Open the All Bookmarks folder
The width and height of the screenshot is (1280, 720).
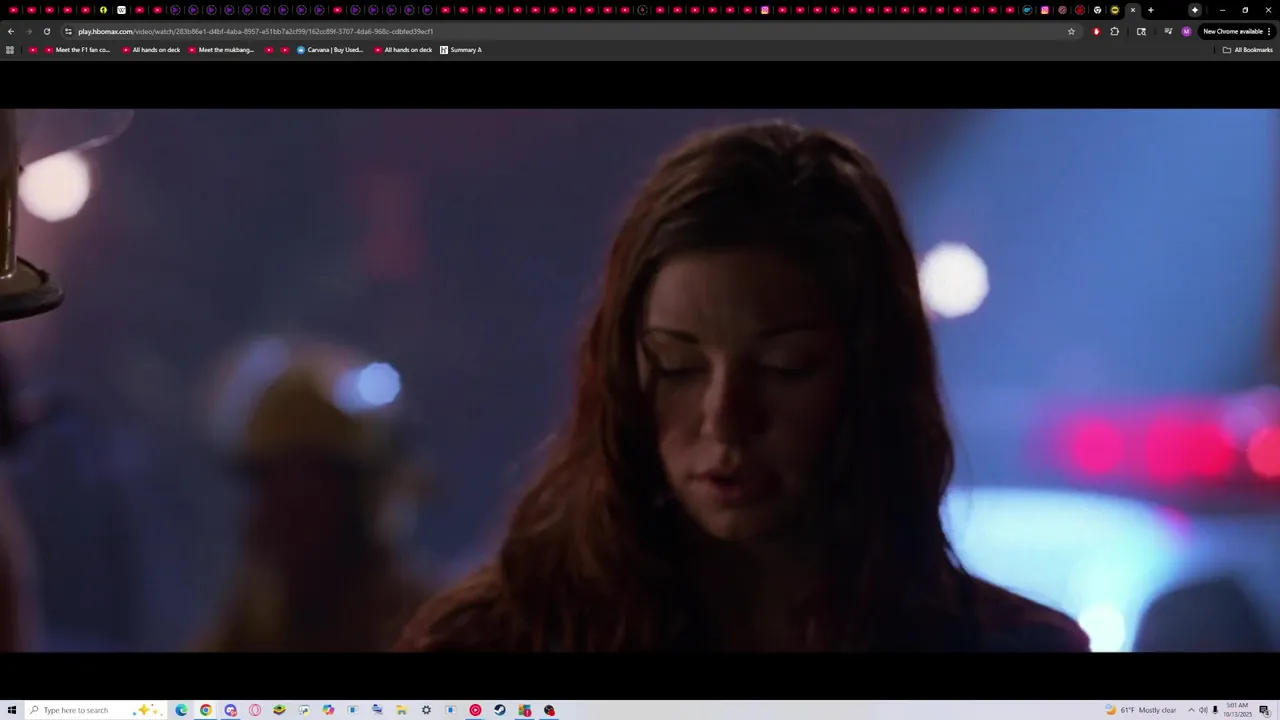(1248, 50)
